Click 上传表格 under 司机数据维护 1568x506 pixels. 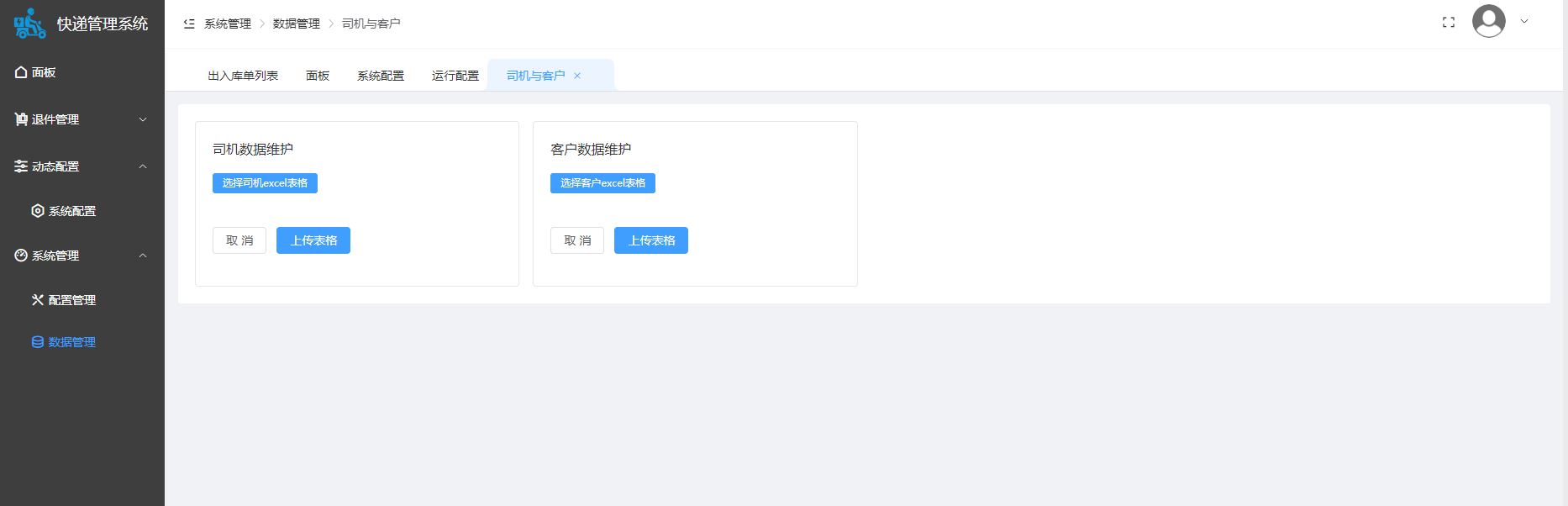click(x=313, y=240)
